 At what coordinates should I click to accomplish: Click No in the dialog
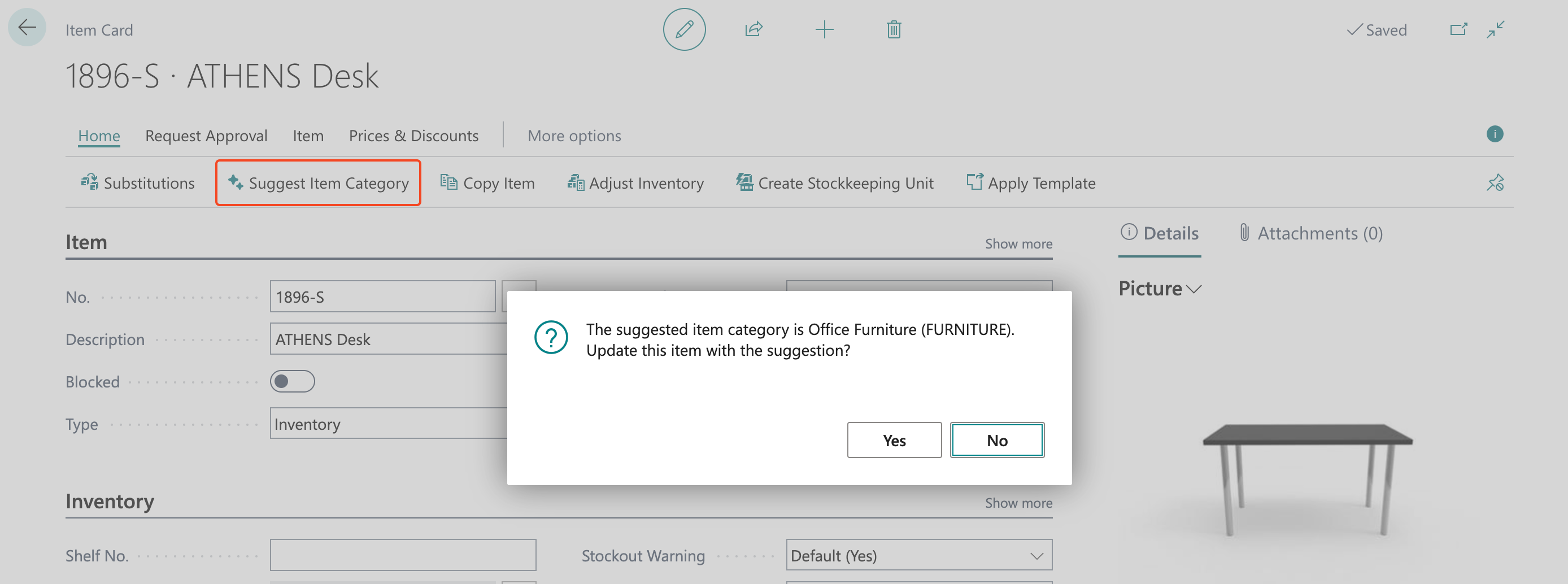click(996, 440)
